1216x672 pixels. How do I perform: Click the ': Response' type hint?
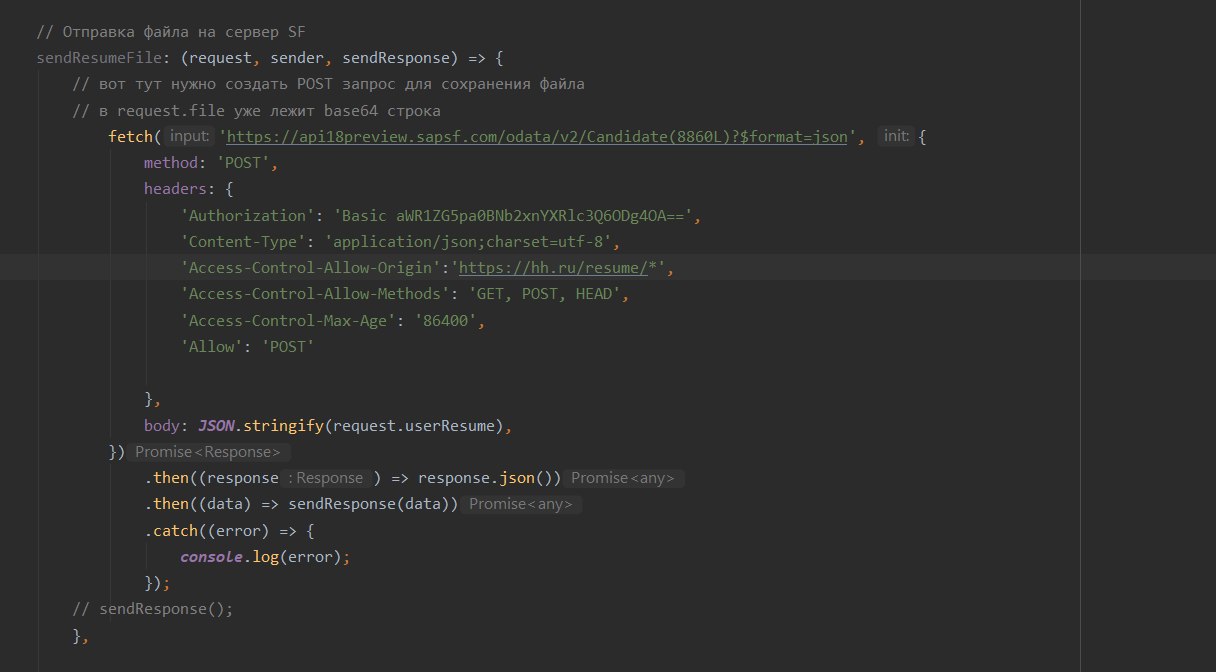tap(325, 478)
